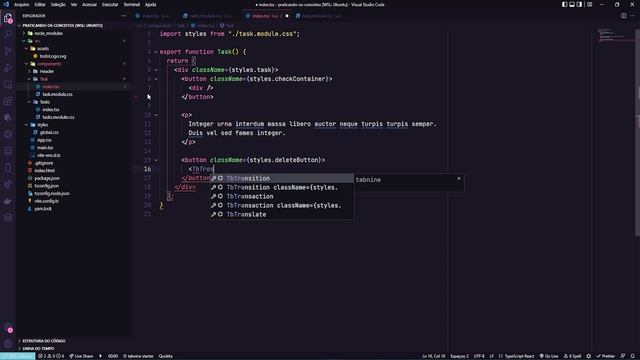Open package.json in the explorer
Image resolution: width=640 pixels, height=360 pixels.
coord(47,178)
